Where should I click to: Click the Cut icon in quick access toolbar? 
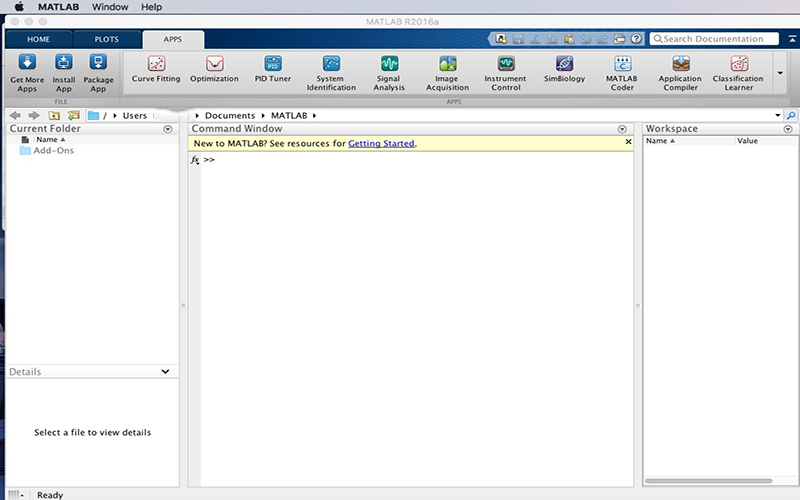pos(535,39)
